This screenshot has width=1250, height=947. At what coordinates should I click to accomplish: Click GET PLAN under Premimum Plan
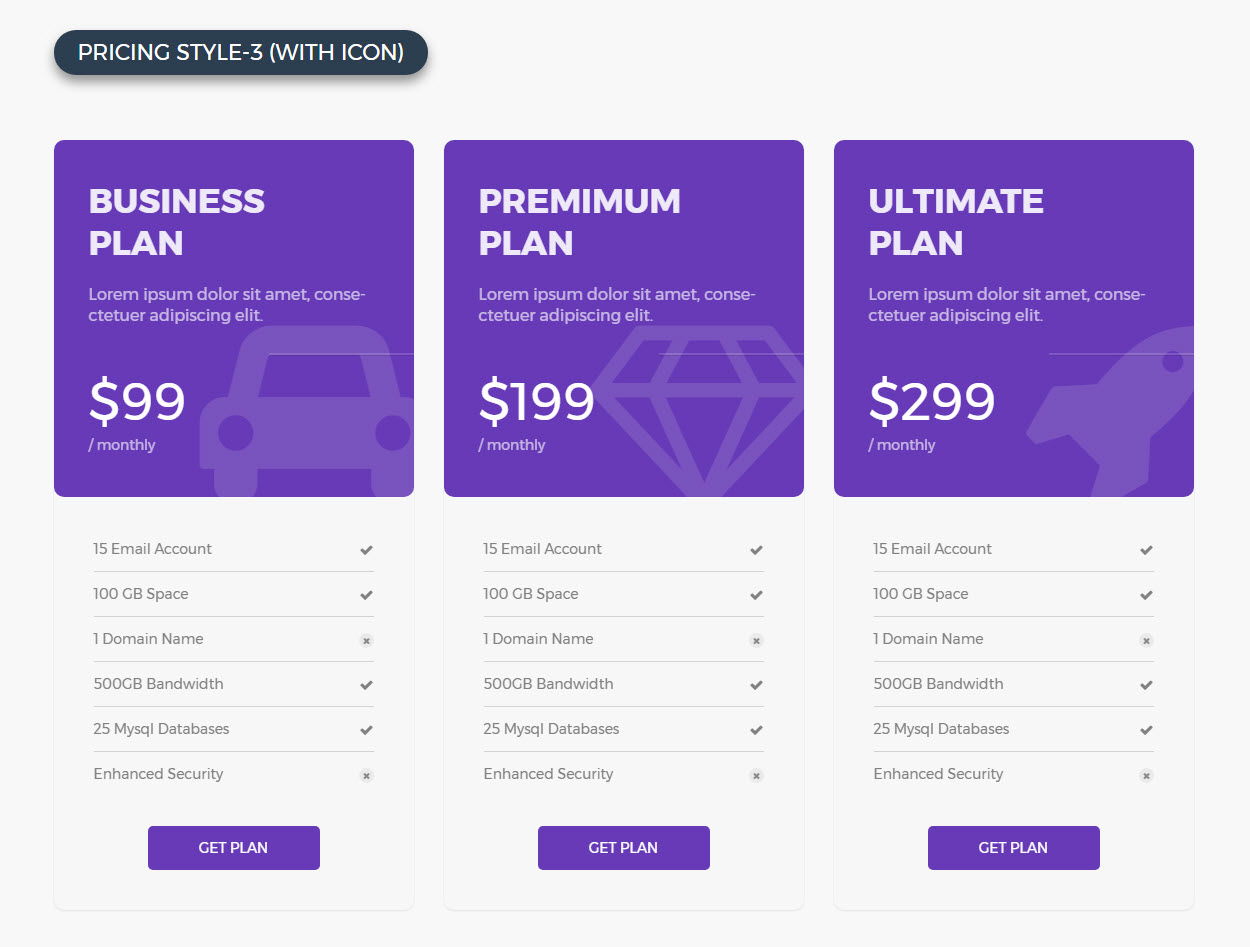tap(623, 847)
